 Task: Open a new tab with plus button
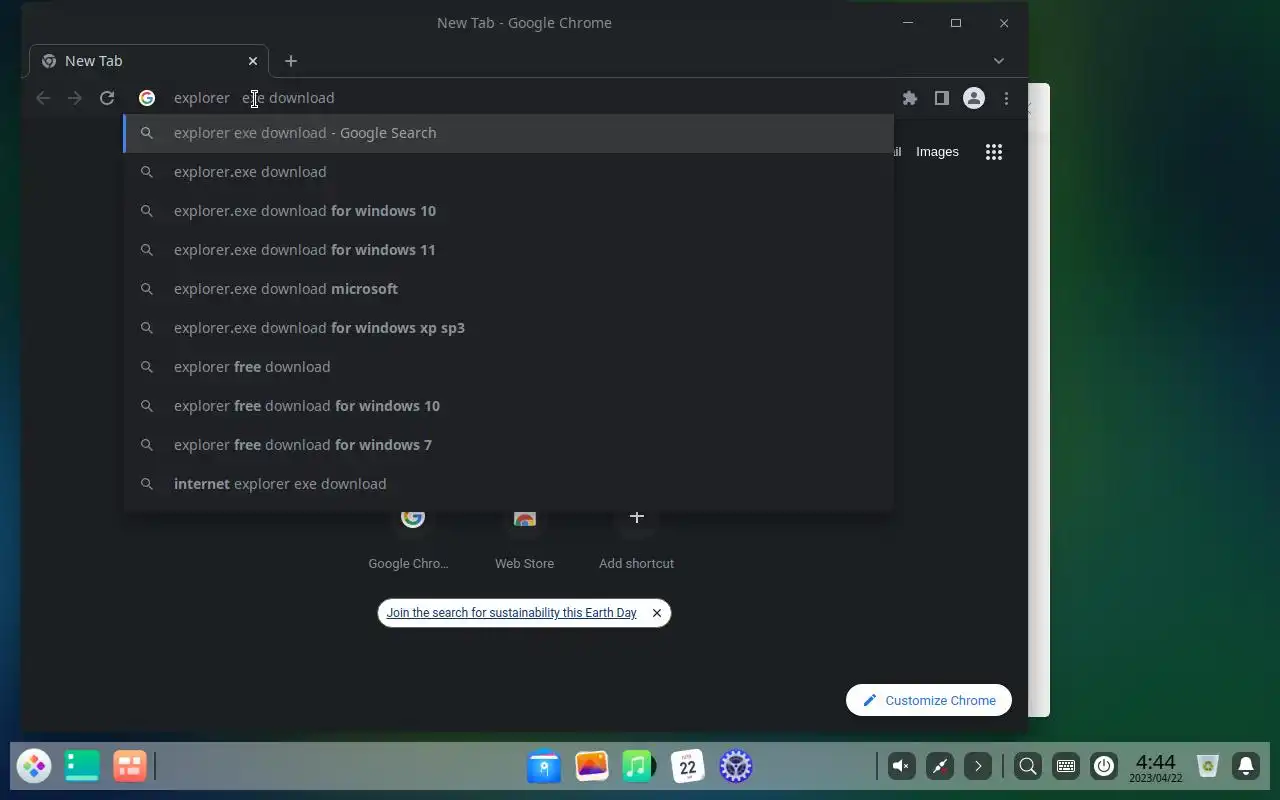point(291,61)
